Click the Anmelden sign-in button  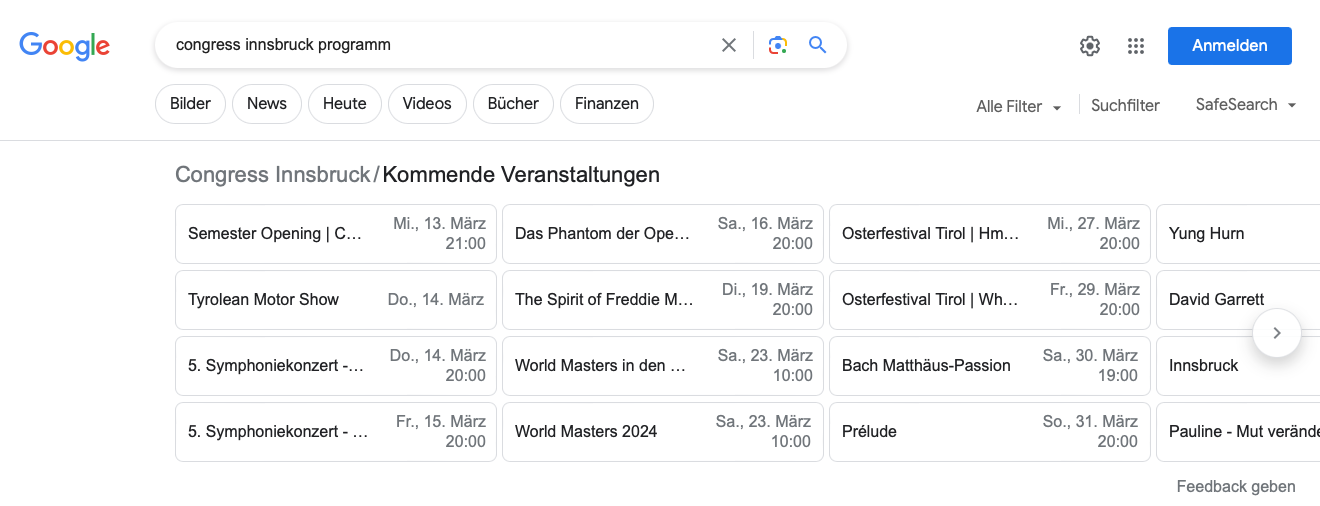pyautogui.click(x=1229, y=46)
